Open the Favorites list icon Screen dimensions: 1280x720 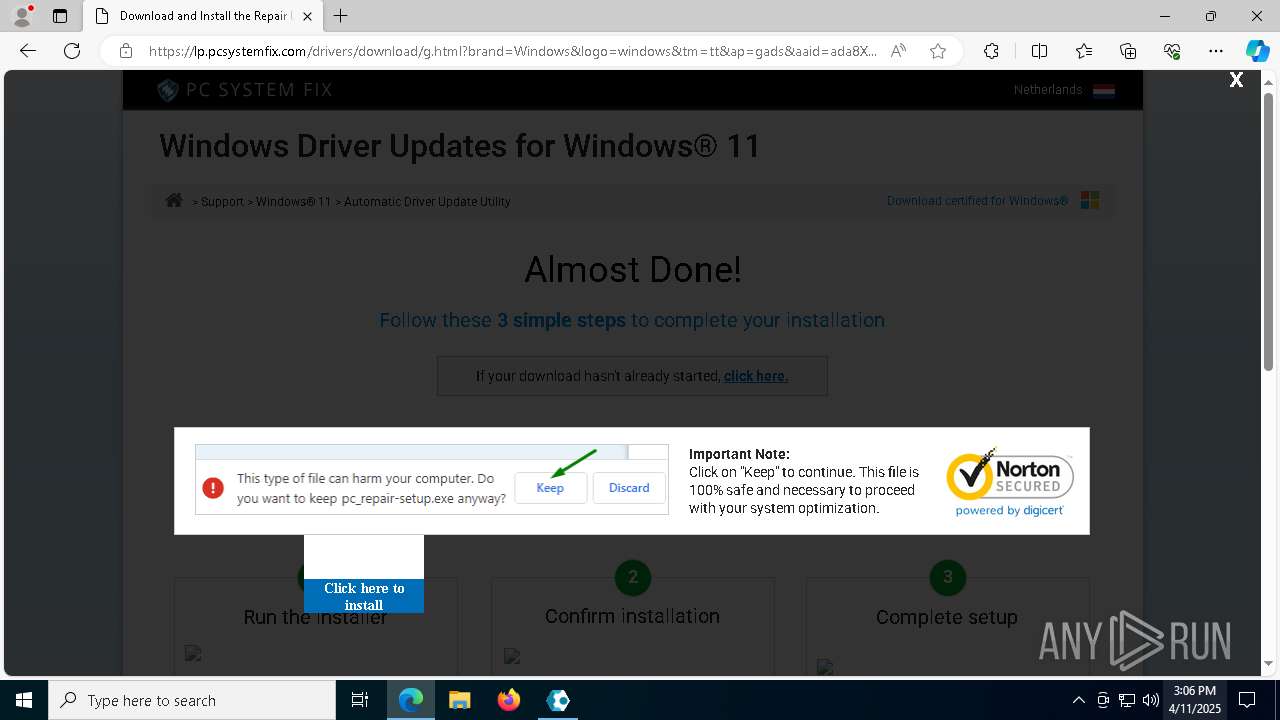[1084, 51]
